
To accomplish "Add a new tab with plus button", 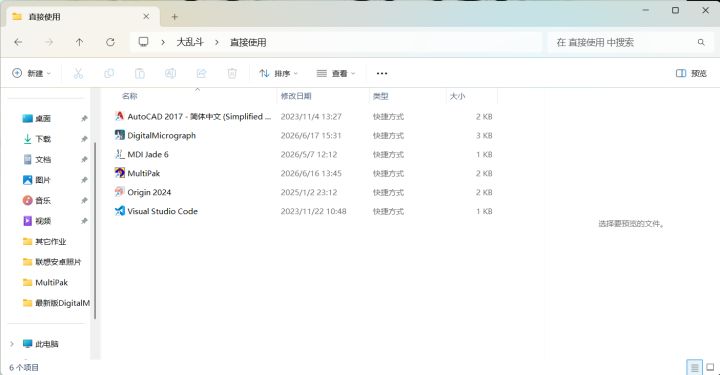I will (174, 17).
